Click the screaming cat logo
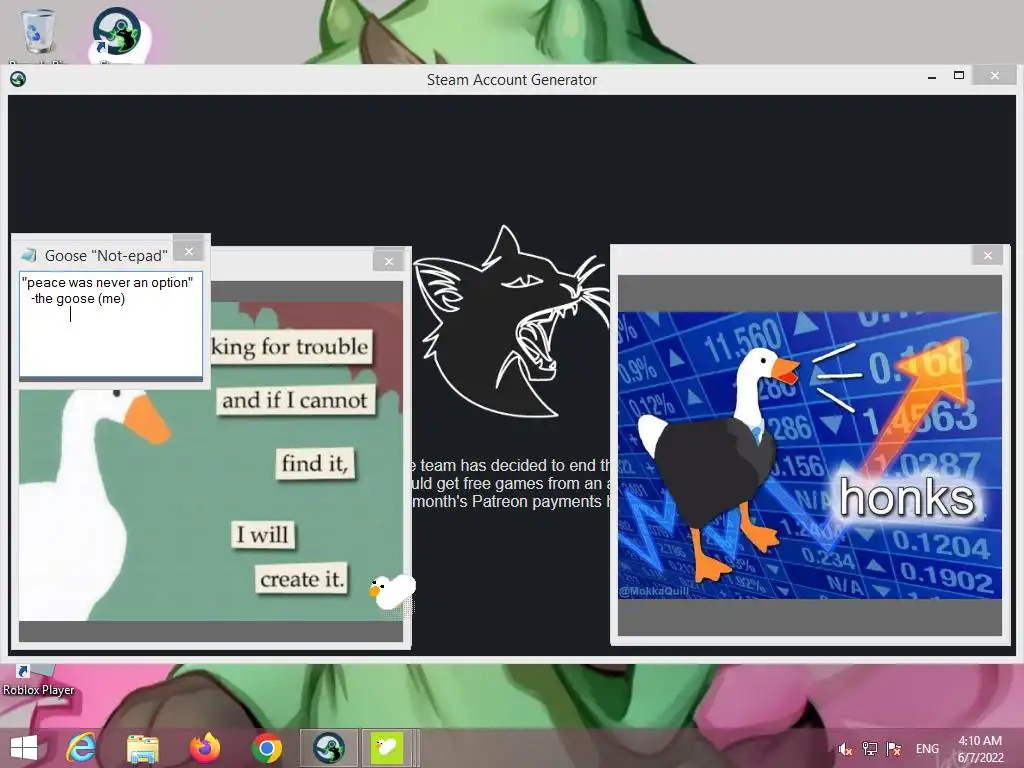 [511, 322]
